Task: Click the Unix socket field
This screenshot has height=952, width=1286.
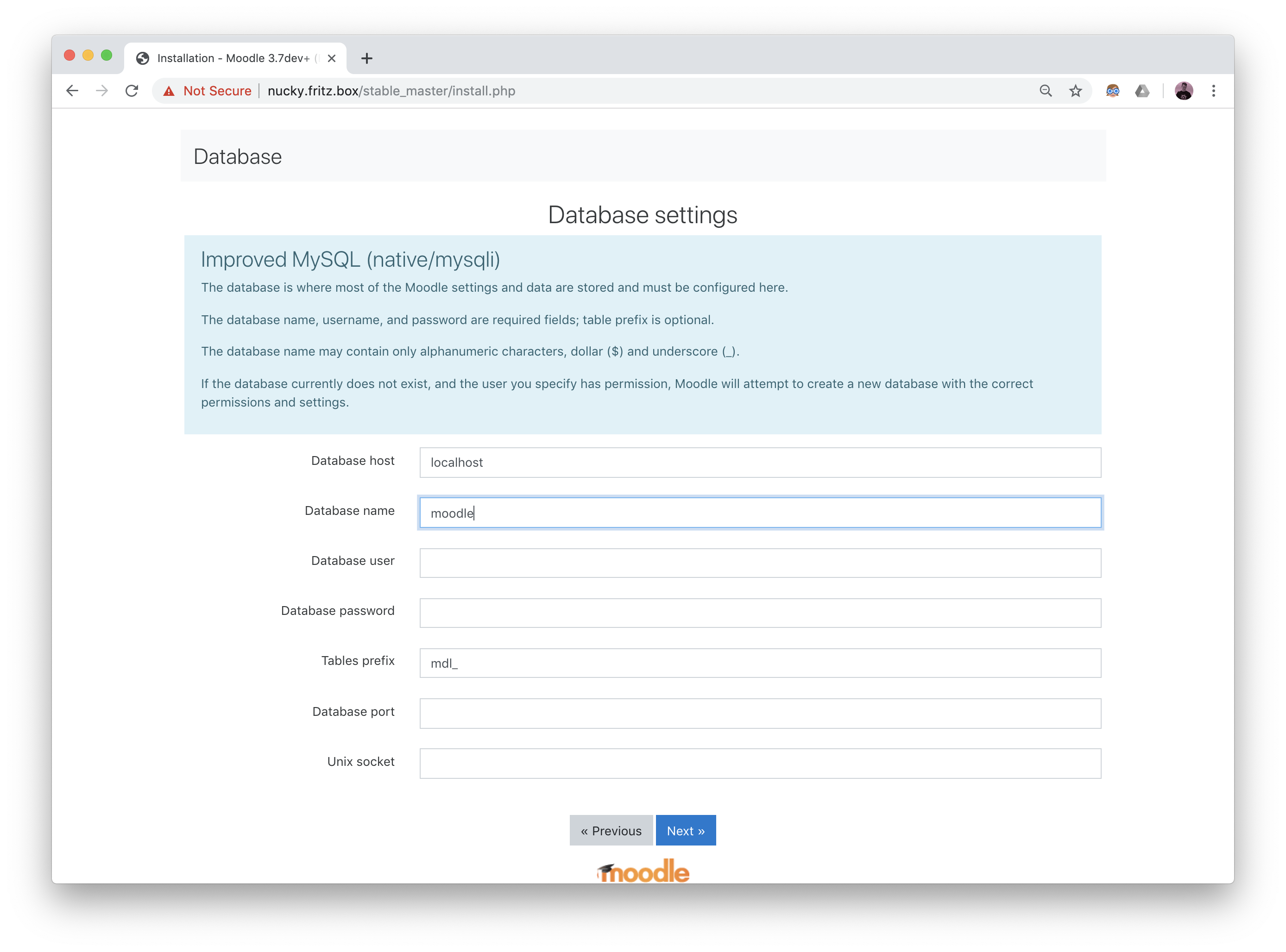Action: 760,763
